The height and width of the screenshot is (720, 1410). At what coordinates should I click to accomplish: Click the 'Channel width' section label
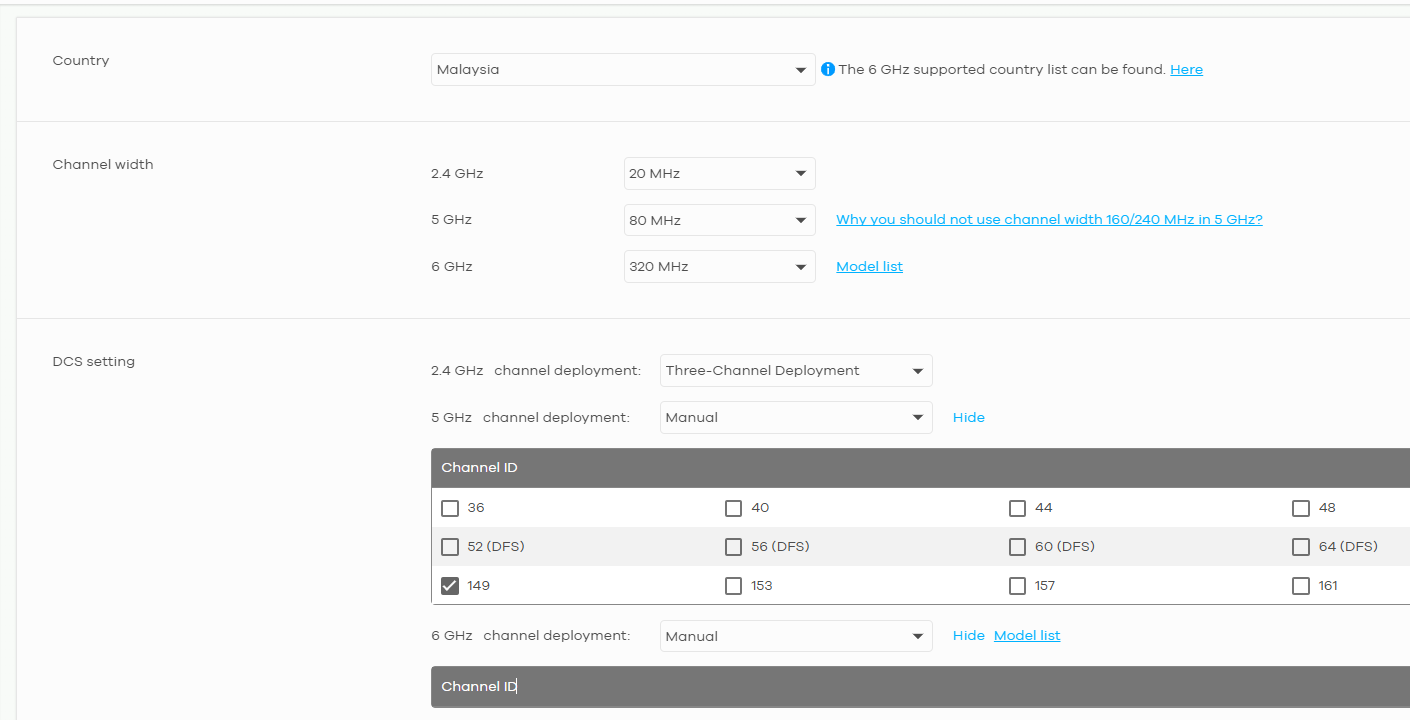(x=103, y=164)
